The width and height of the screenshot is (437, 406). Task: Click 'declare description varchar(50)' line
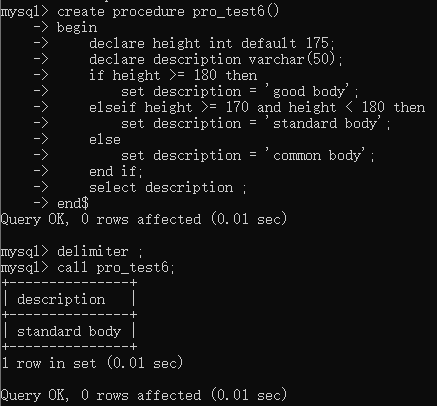[215, 60]
